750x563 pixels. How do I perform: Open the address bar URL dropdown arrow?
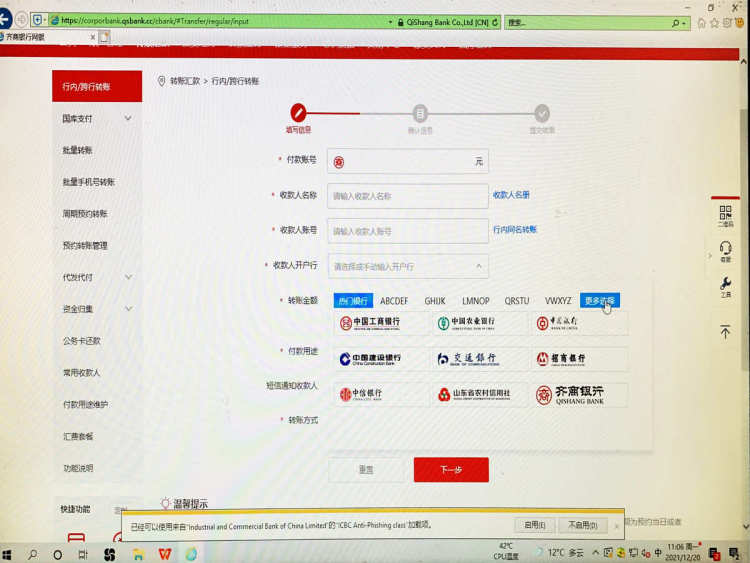(390, 22)
